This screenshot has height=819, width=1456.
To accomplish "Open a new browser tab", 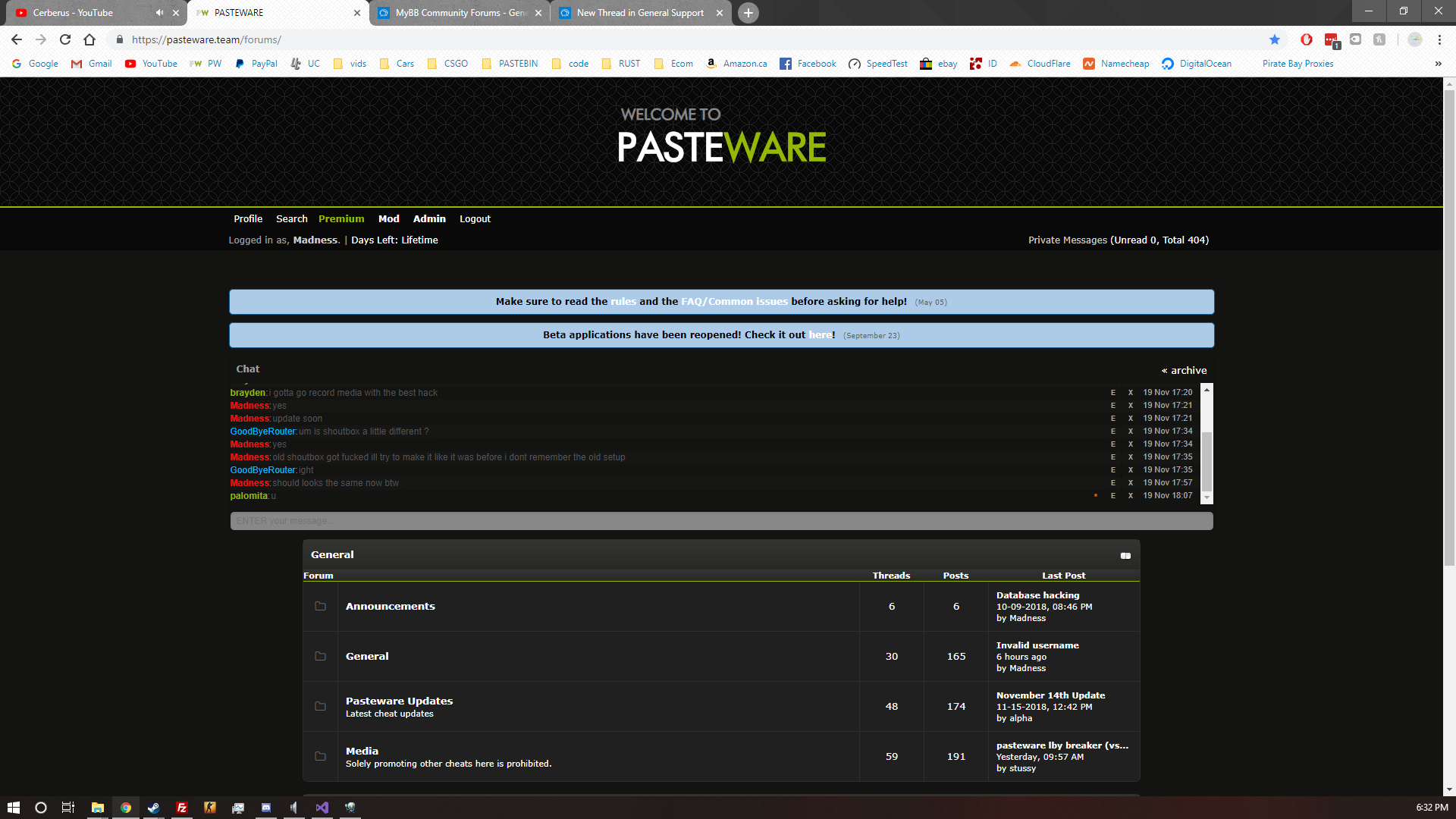I will [x=748, y=13].
